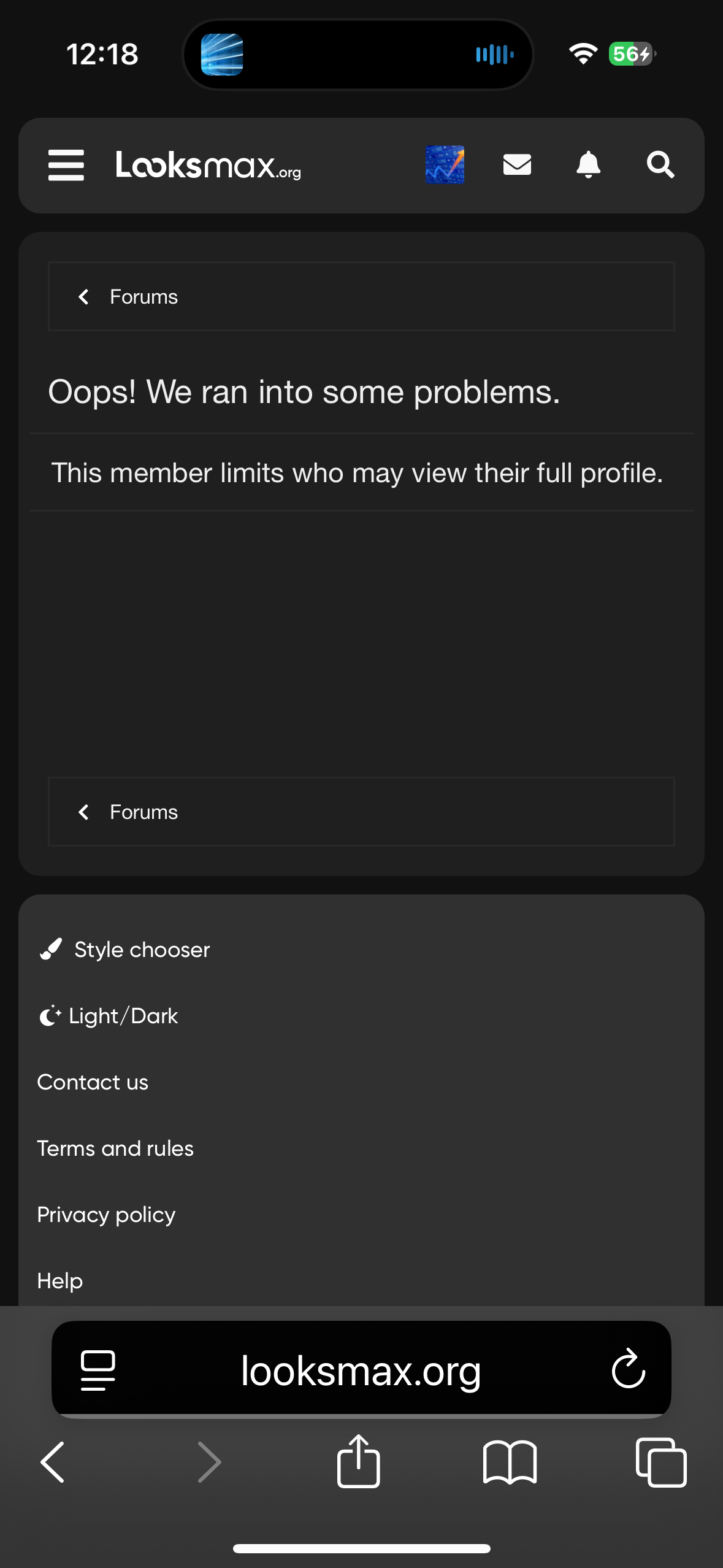Open the envelope conversations inbox

coord(517,164)
